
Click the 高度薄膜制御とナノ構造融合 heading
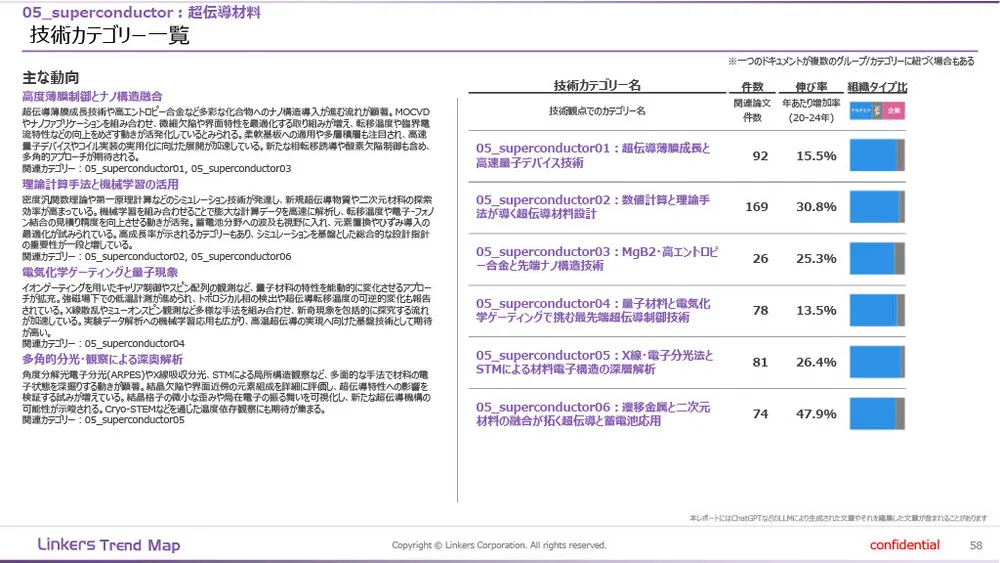pos(92,96)
